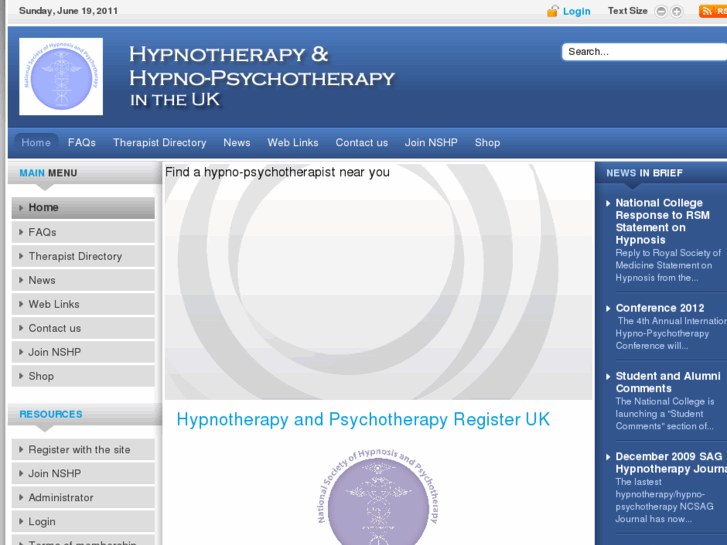The image size is (727, 545).
Task: Open FAQs in the Main Menu sidebar
Action: click(x=83, y=232)
